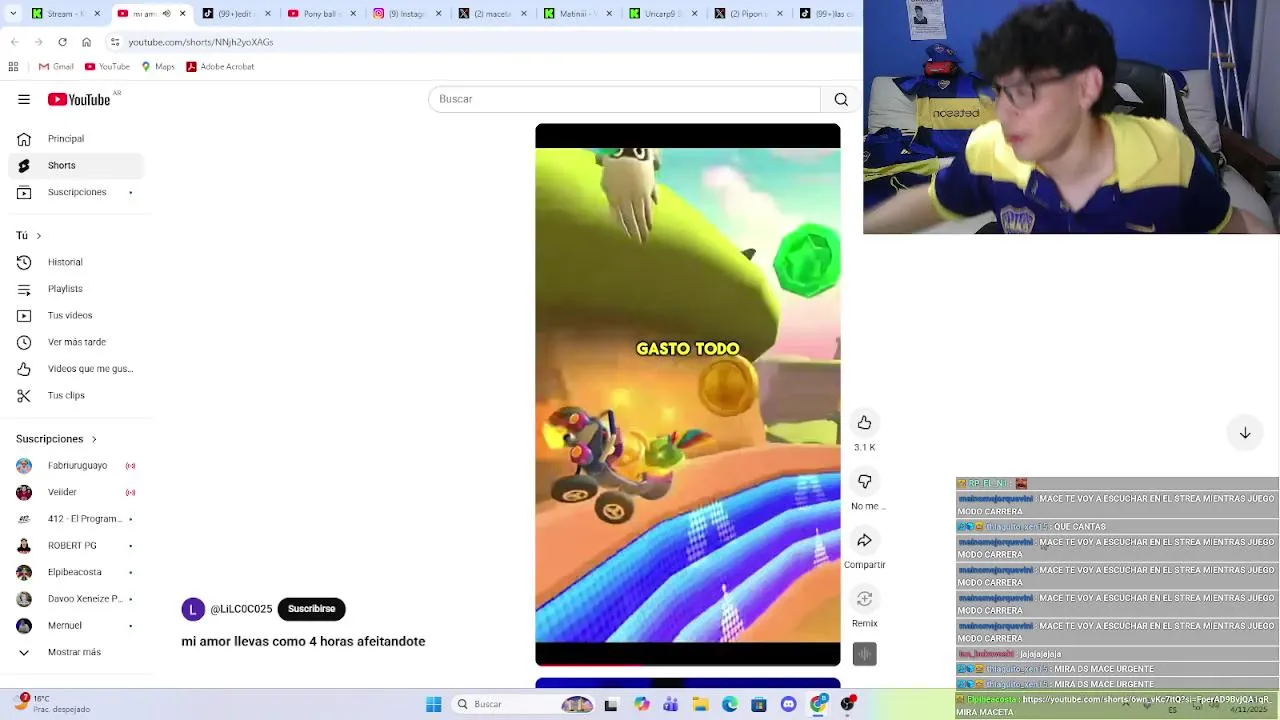The image size is (1280, 720).
Task: Click the search magnifier button
Action: pos(841,99)
